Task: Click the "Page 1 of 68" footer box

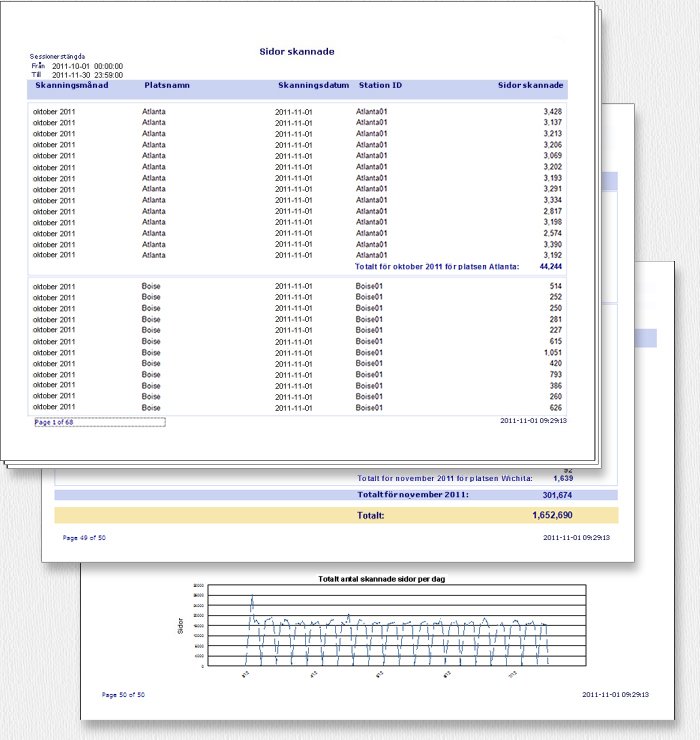Action: (98, 422)
